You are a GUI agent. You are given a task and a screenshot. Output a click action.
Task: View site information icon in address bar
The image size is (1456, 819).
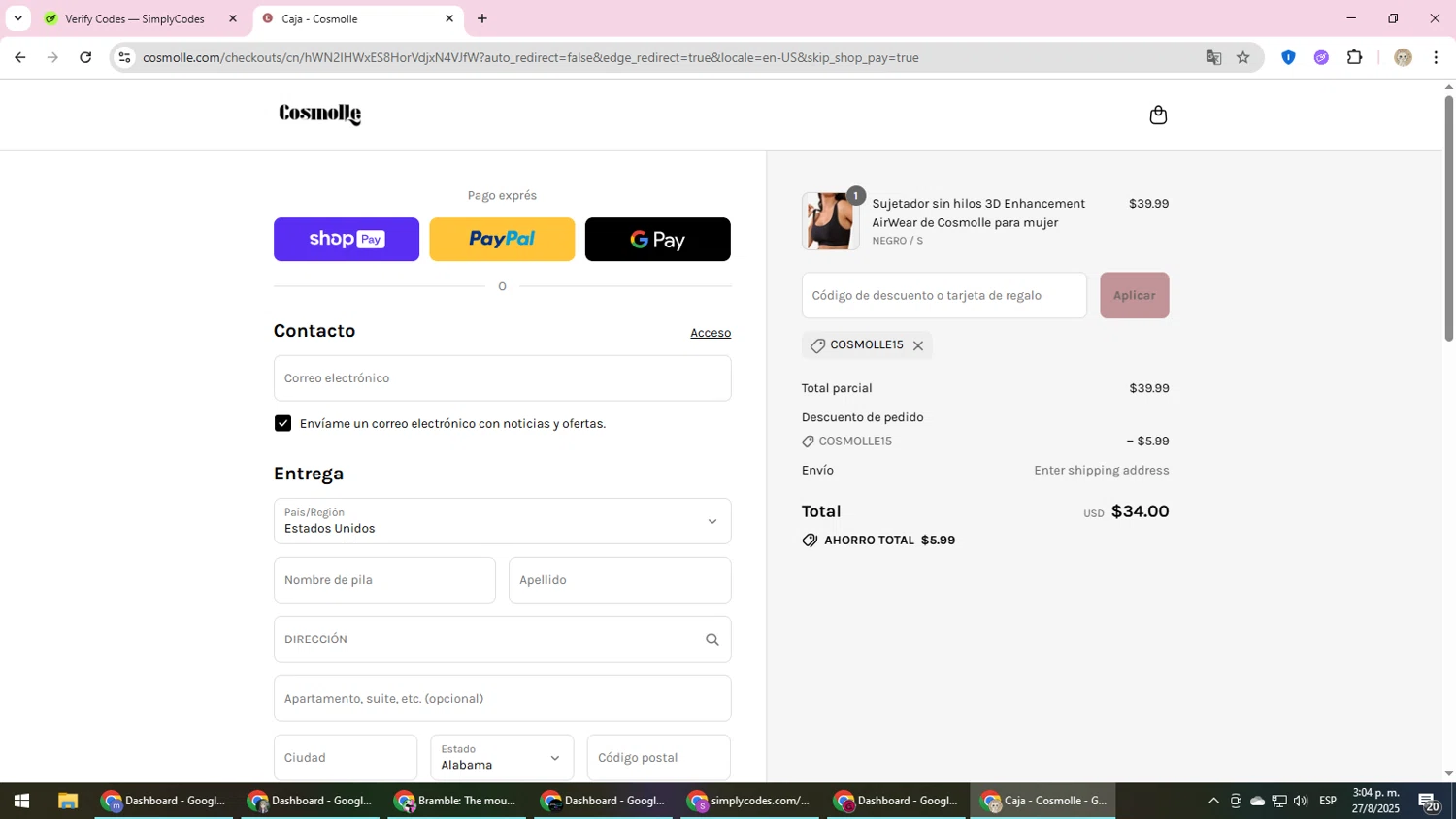123,57
